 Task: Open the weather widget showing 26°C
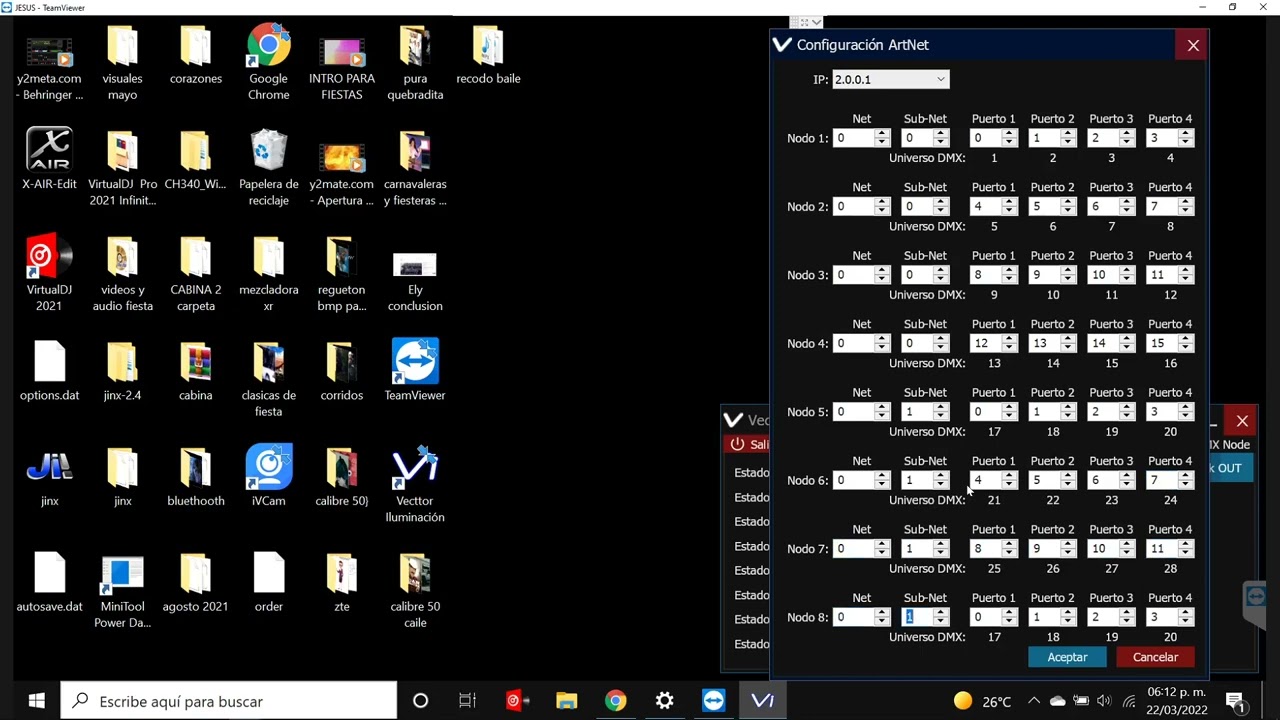(x=981, y=701)
